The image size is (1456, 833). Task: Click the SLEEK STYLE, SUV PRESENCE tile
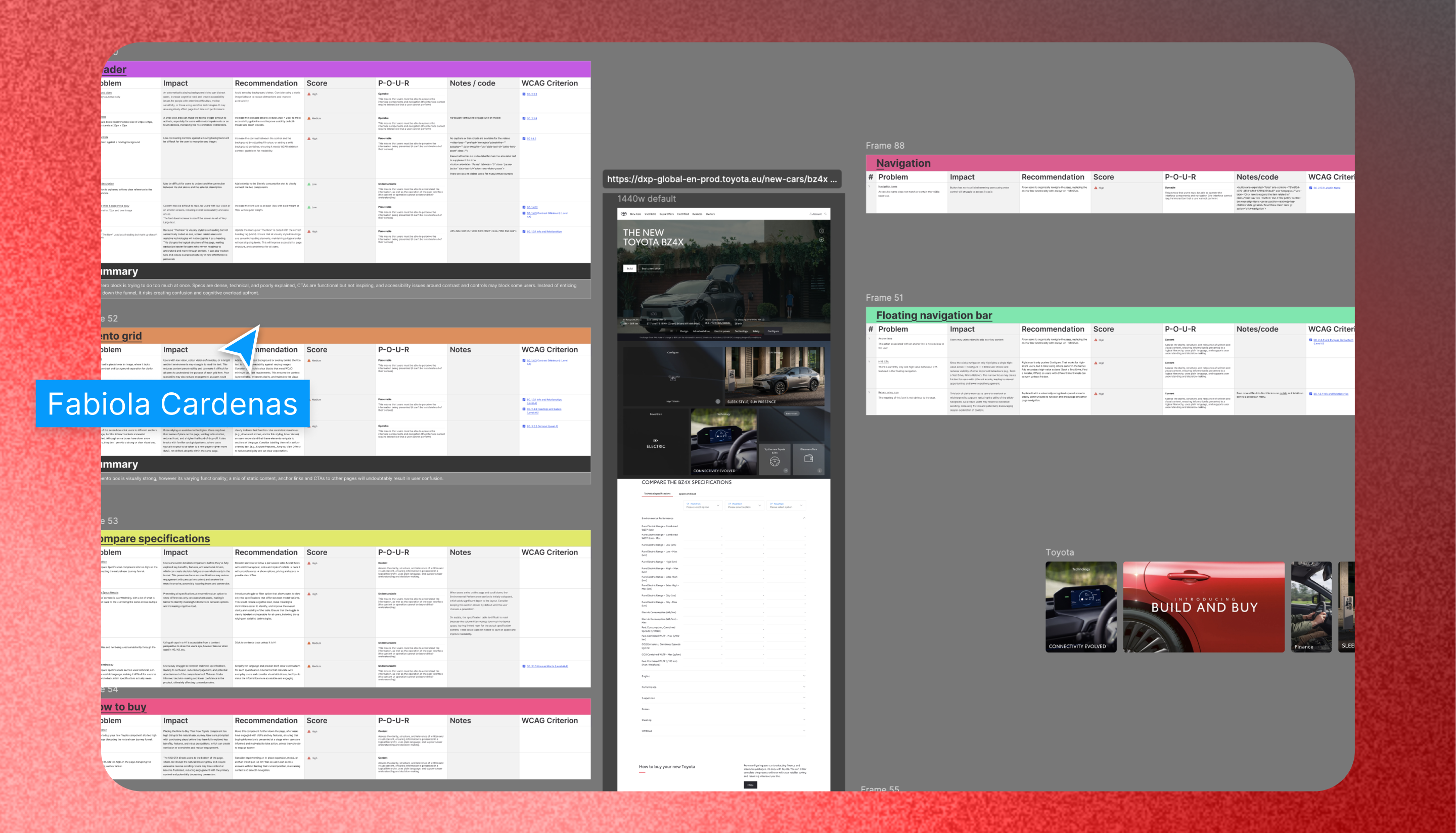[775, 376]
